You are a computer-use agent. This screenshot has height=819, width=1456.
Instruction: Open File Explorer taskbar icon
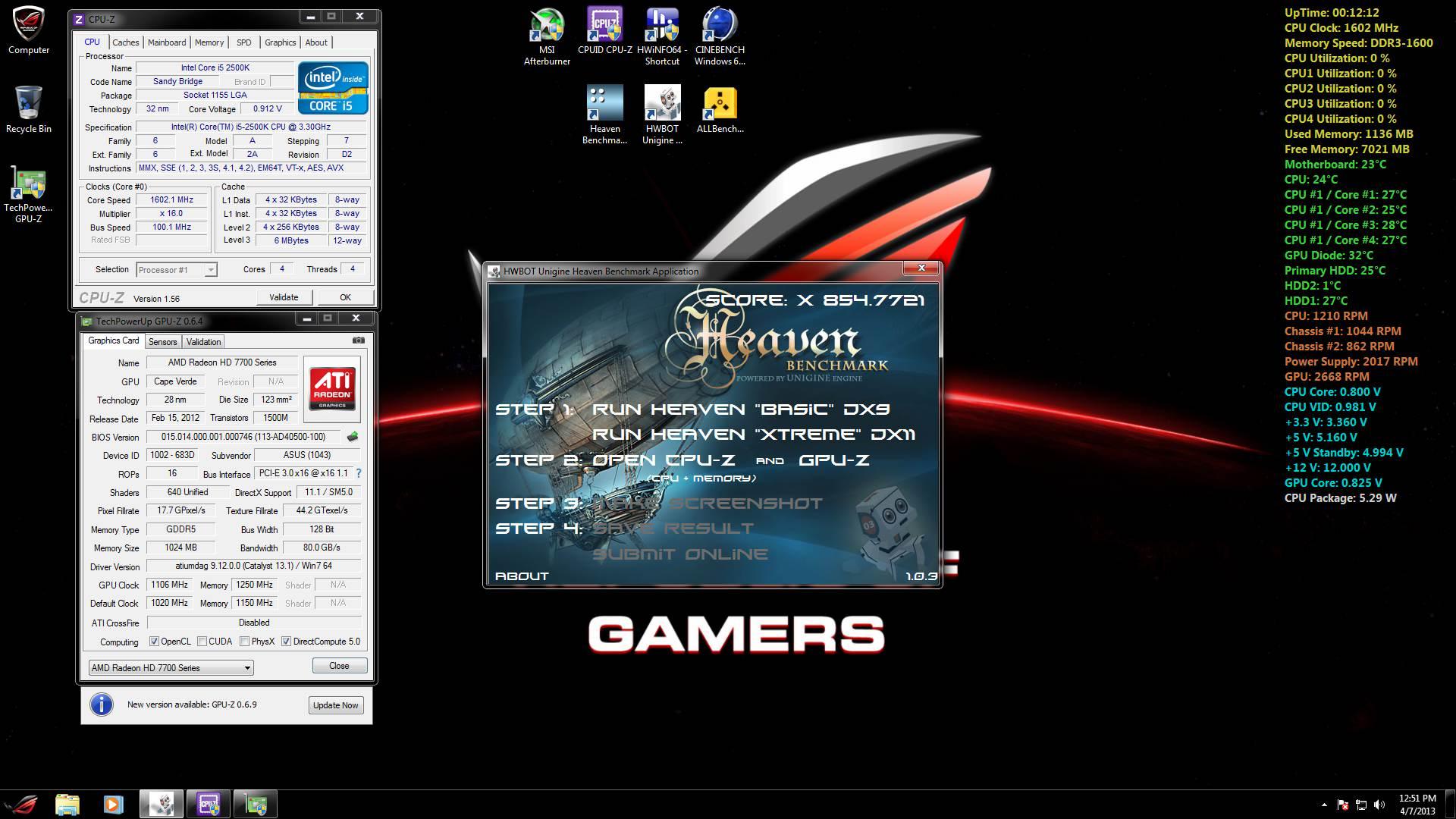(x=67, y=804)
